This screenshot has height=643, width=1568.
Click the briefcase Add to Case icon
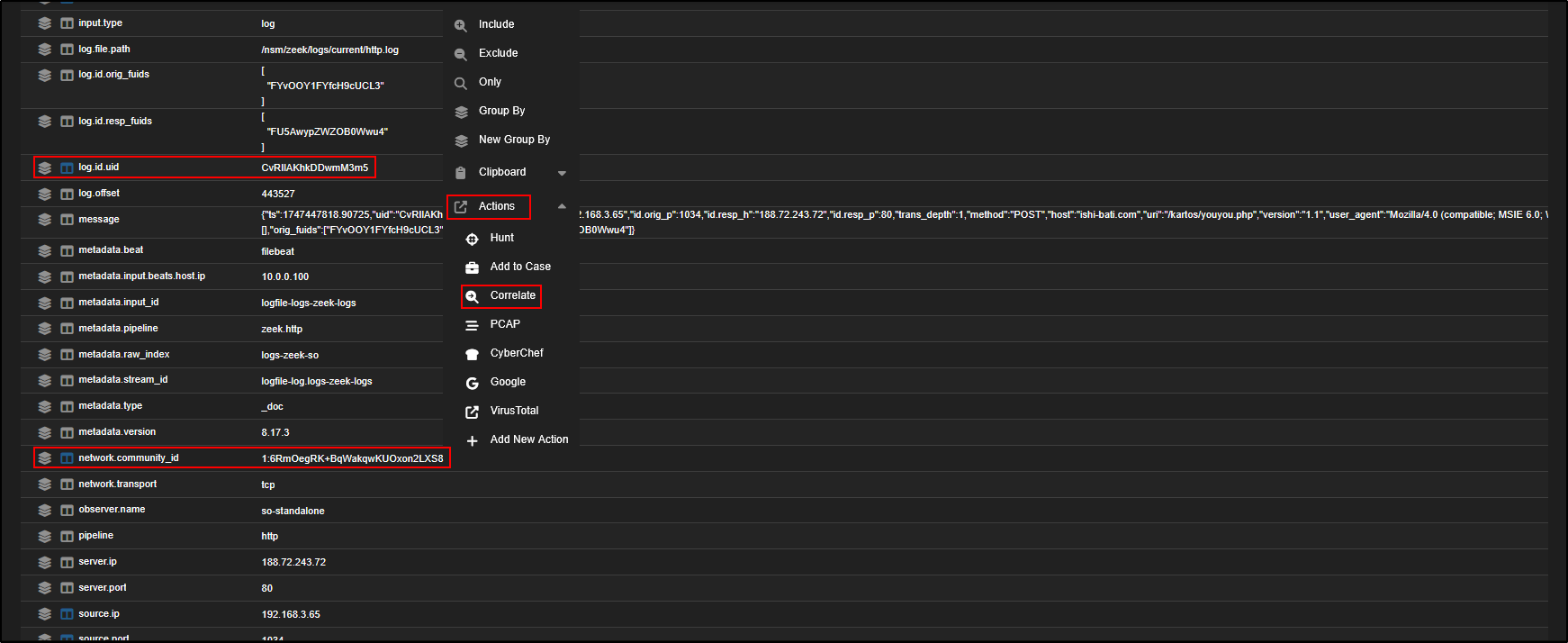pos(472,267)
